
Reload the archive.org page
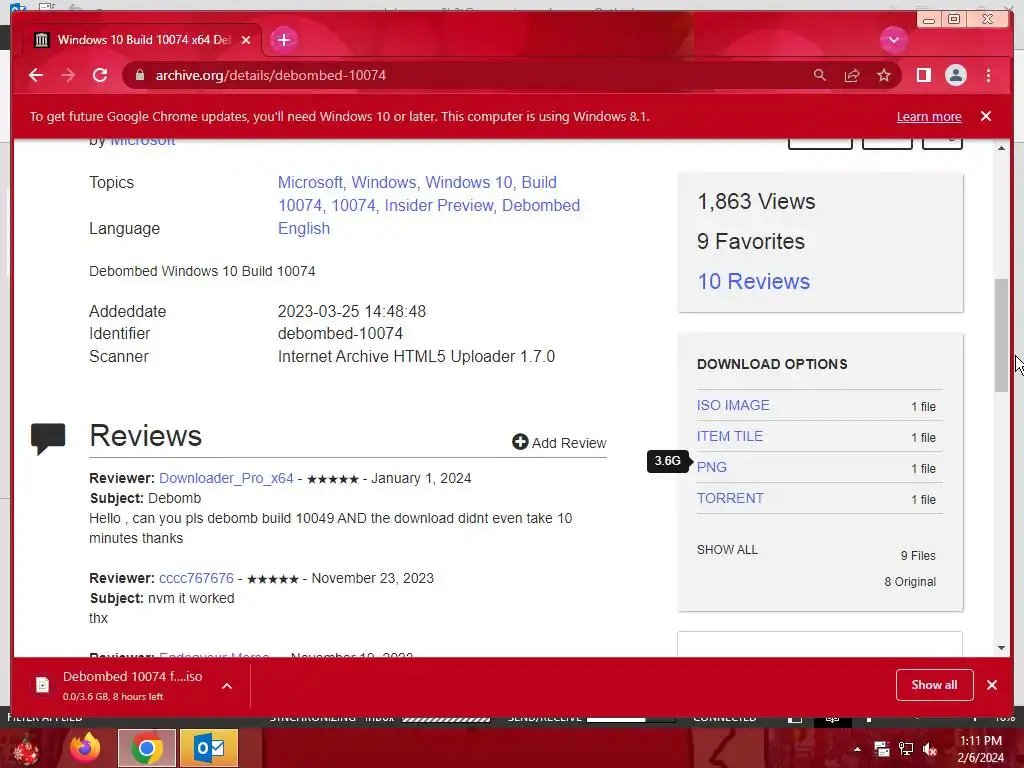(100, 75)
